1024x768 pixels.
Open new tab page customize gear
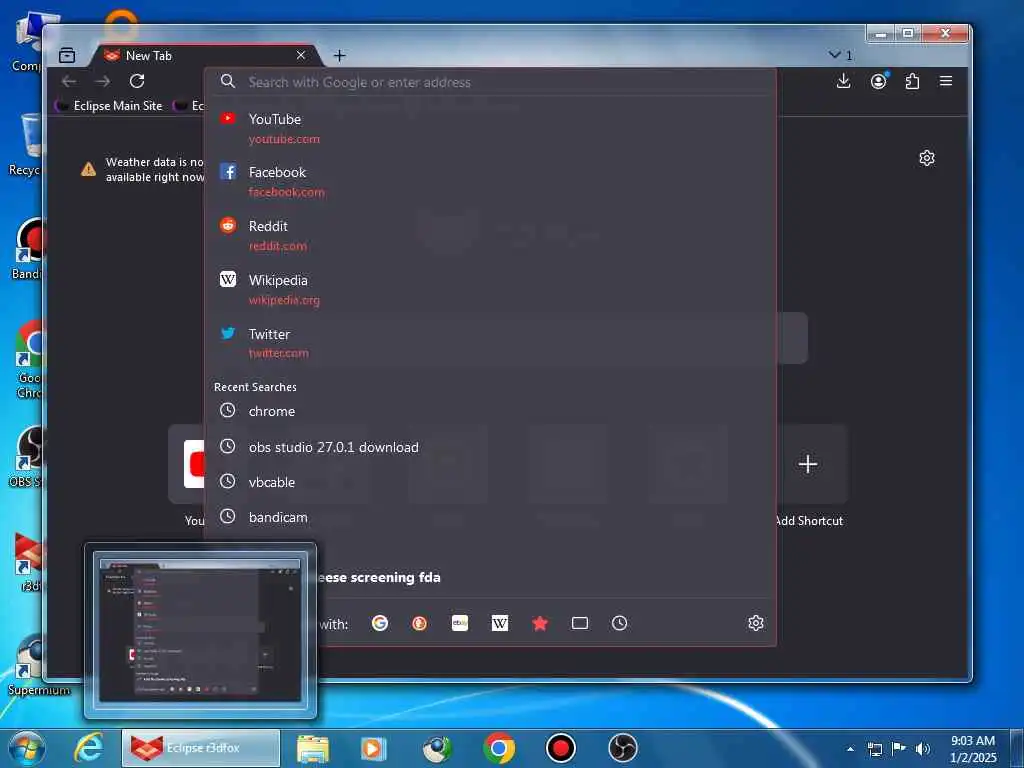click(927, 158)
